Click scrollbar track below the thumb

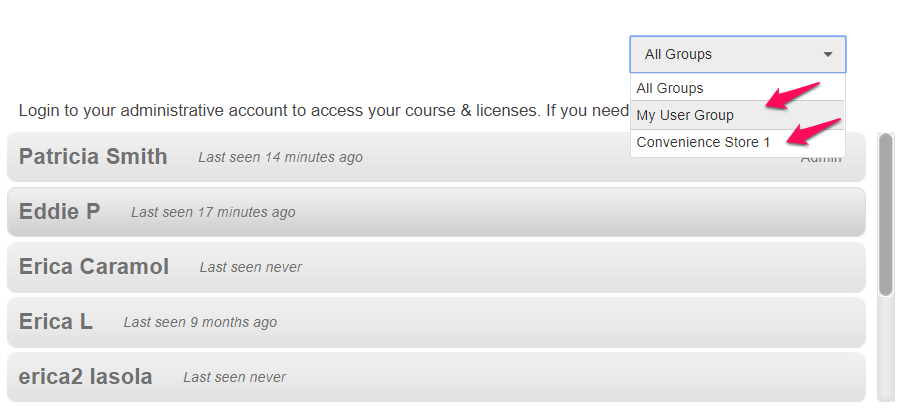coord(885,350)
